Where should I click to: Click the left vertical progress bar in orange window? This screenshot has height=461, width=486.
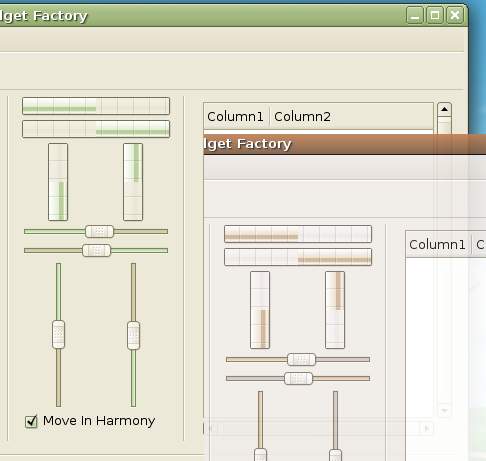coord(260,310)
